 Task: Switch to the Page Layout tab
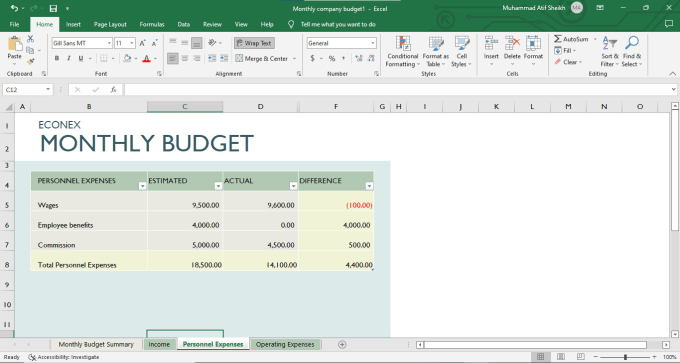pos(110,24)
